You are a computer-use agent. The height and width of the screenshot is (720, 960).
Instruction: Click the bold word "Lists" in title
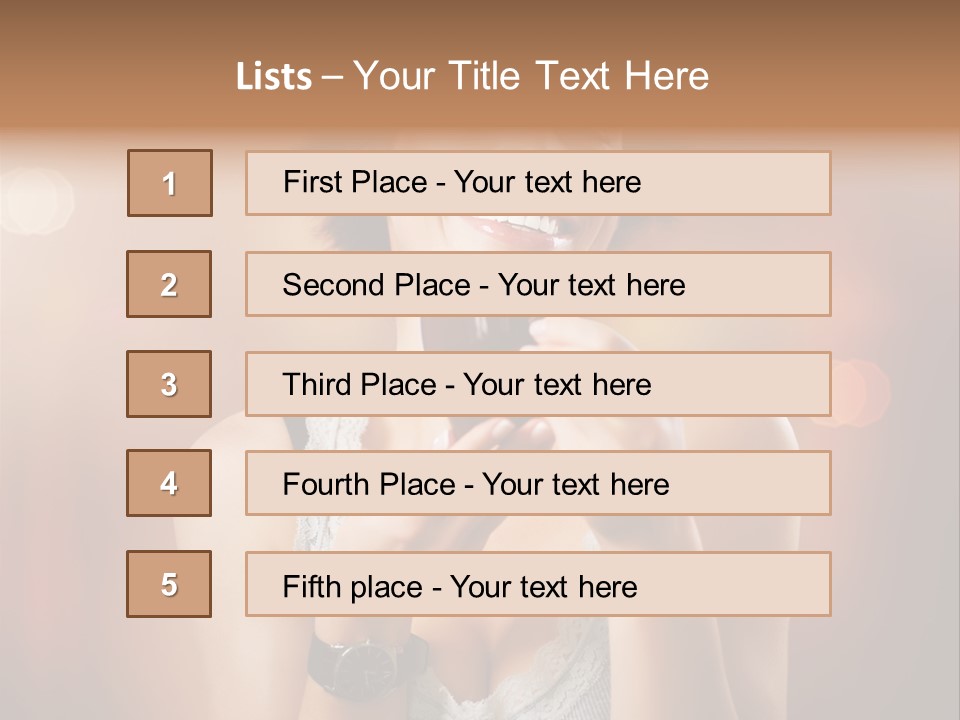274,77
